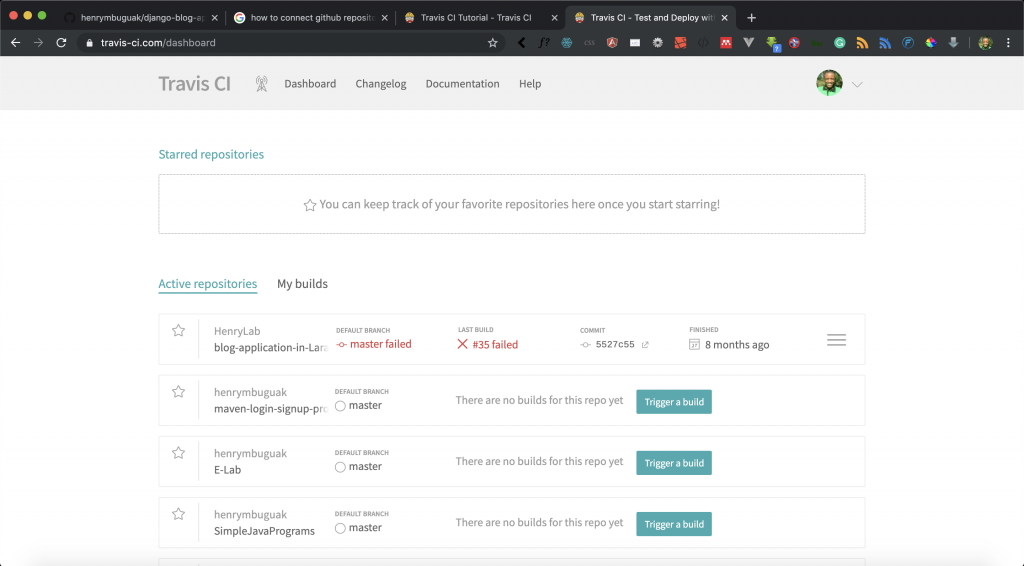Viewport: 1024px width, 566px height.
Task: Click the gear extension icon in the toolbar
Action: [x=658, y=42]
